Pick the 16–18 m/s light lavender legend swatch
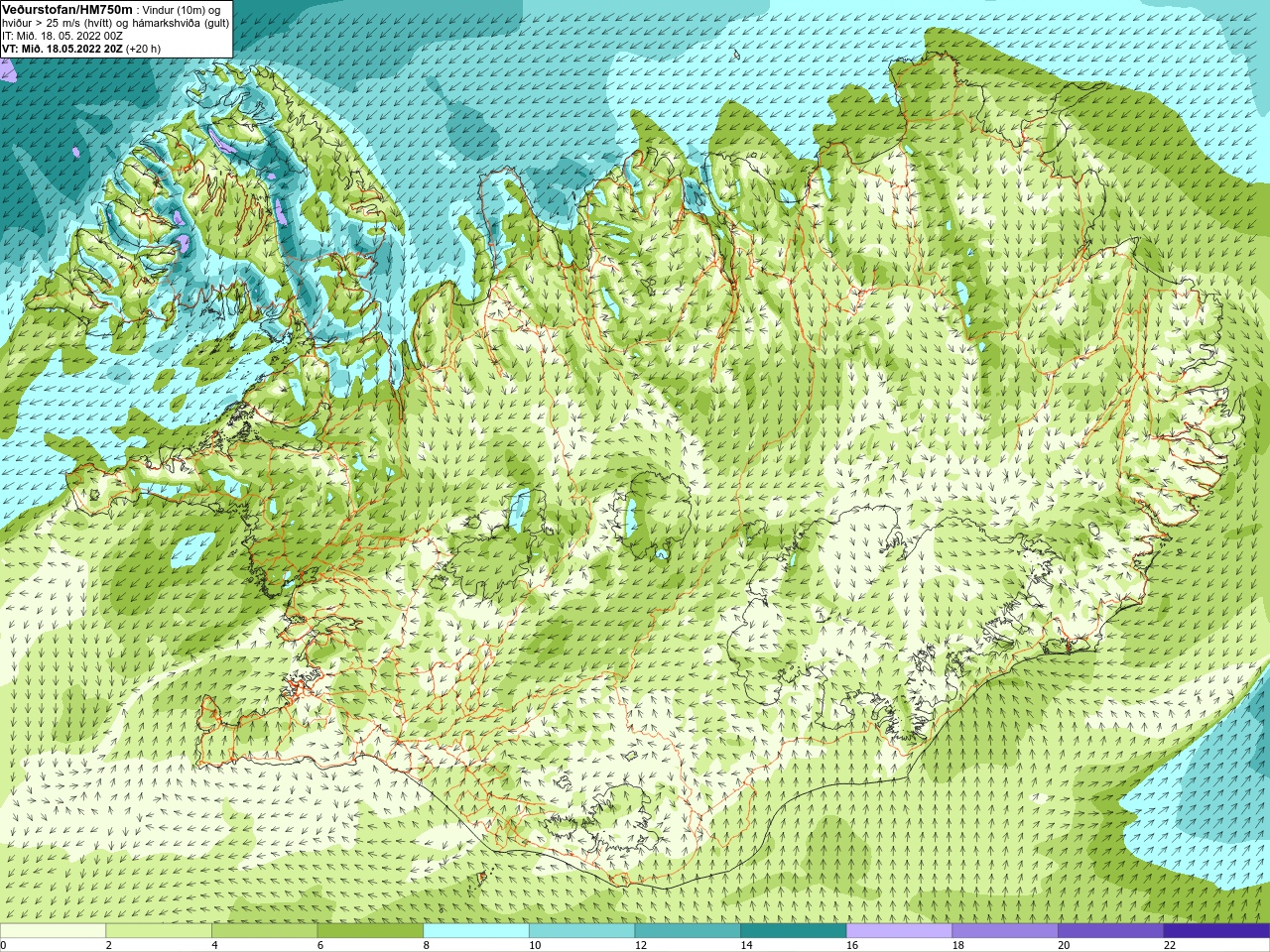 (899, 931)
